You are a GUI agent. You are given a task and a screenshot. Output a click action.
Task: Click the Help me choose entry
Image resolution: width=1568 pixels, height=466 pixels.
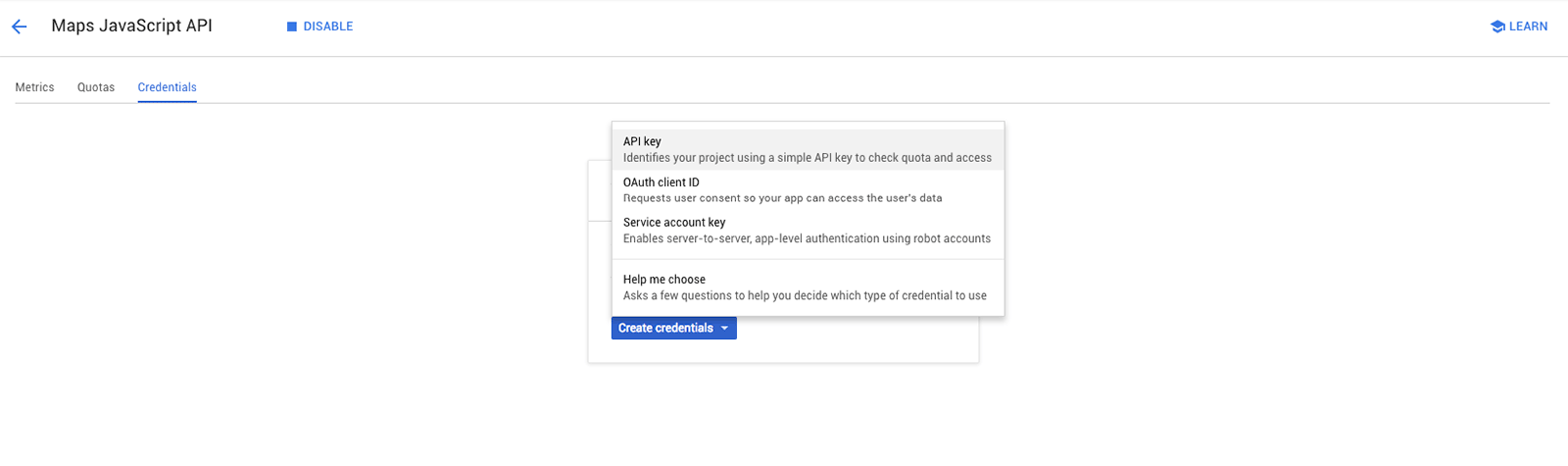[x=664, y=280]
